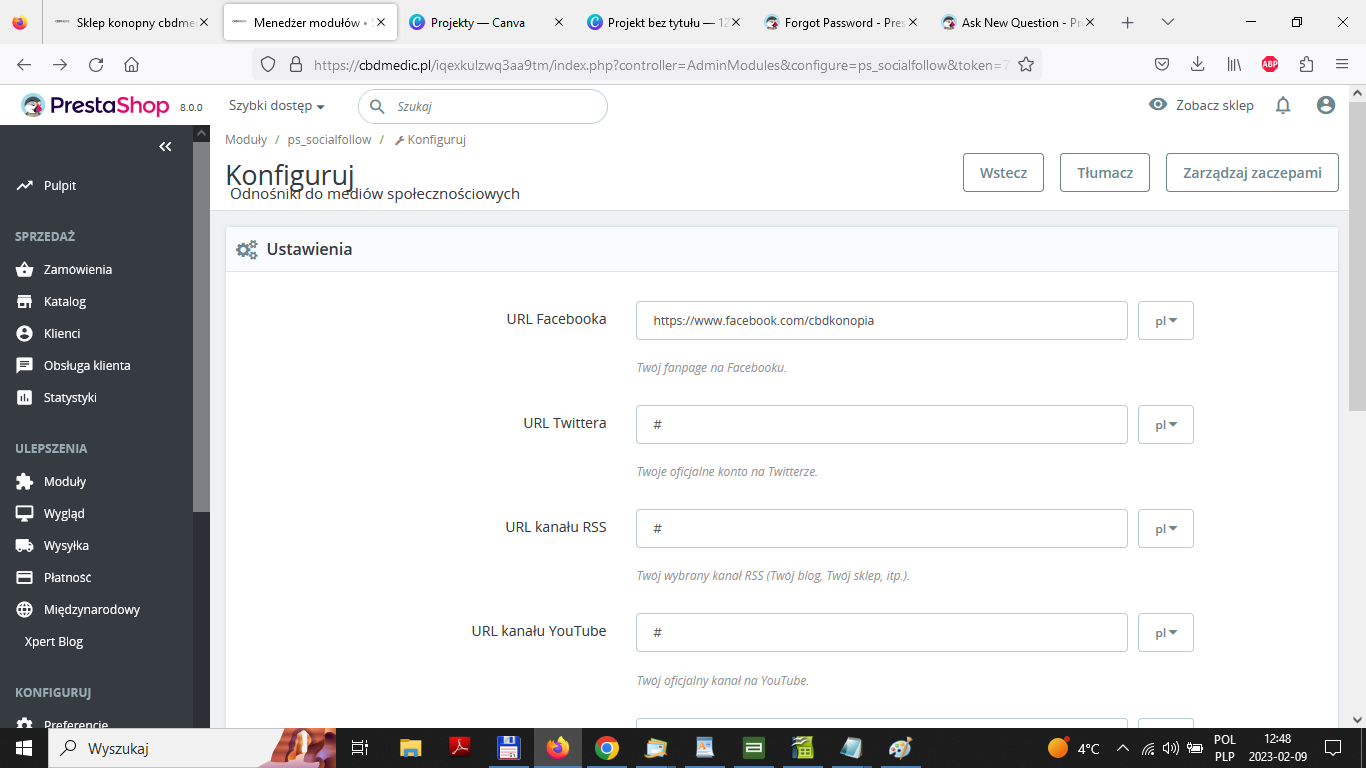
Task: Open the Firefox home page
Action: click(131, 64)
